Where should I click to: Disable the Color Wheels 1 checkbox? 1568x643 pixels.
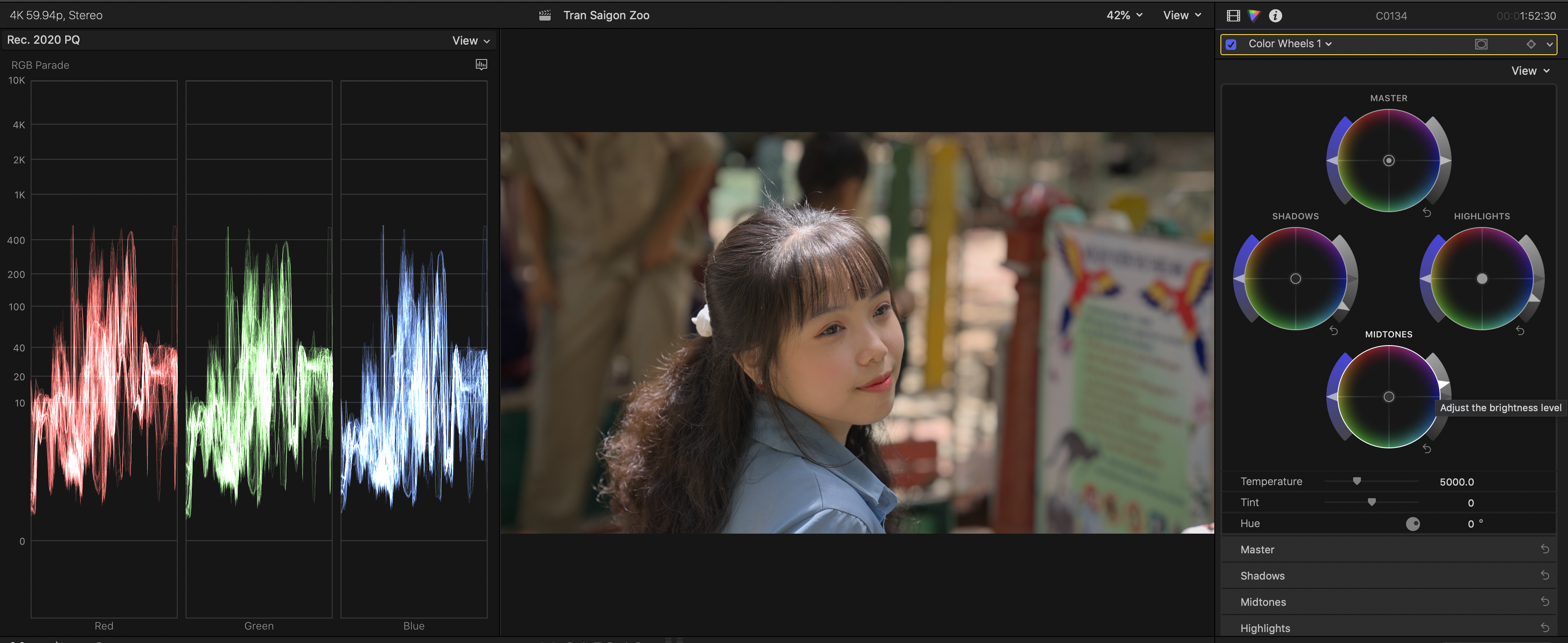(1231, 45)
